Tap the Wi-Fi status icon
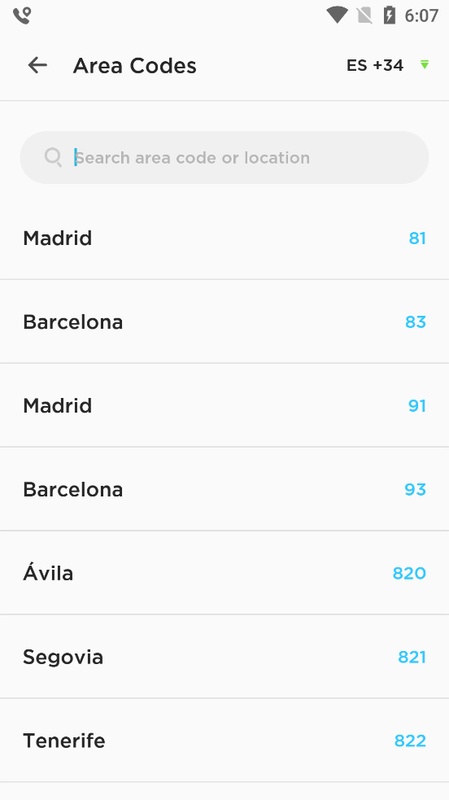449x800 pixels. coord(337,15)
